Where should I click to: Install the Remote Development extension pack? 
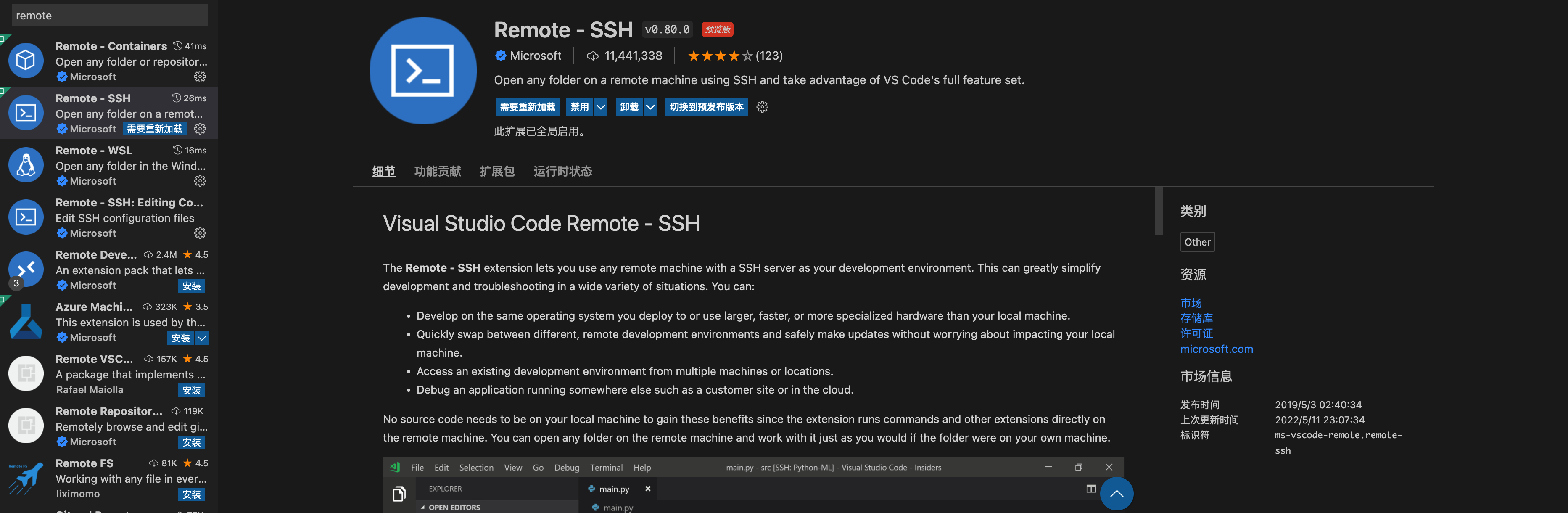point(191,286)
